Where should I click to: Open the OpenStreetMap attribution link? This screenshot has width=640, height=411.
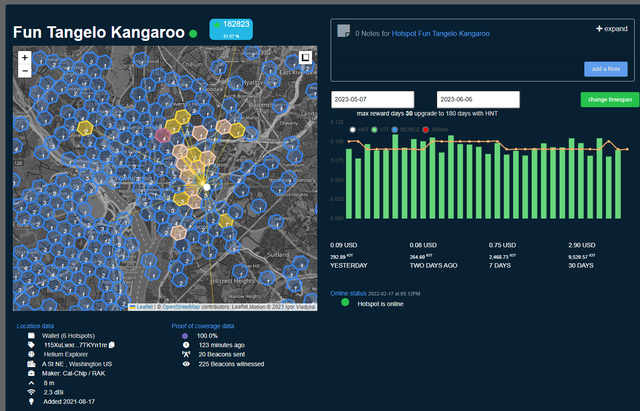(x=181, y=307)
